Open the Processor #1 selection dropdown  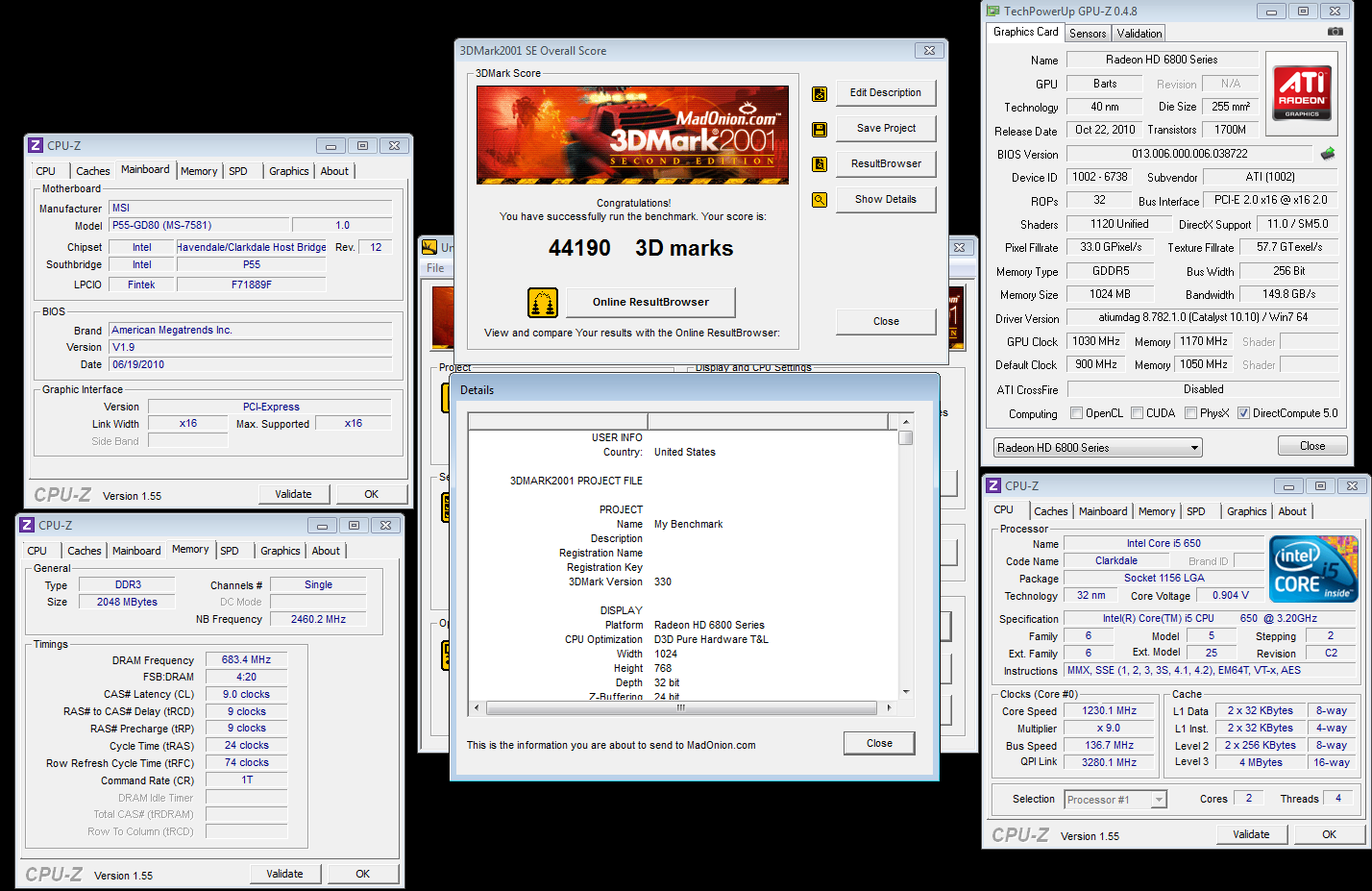point(1115,800)
